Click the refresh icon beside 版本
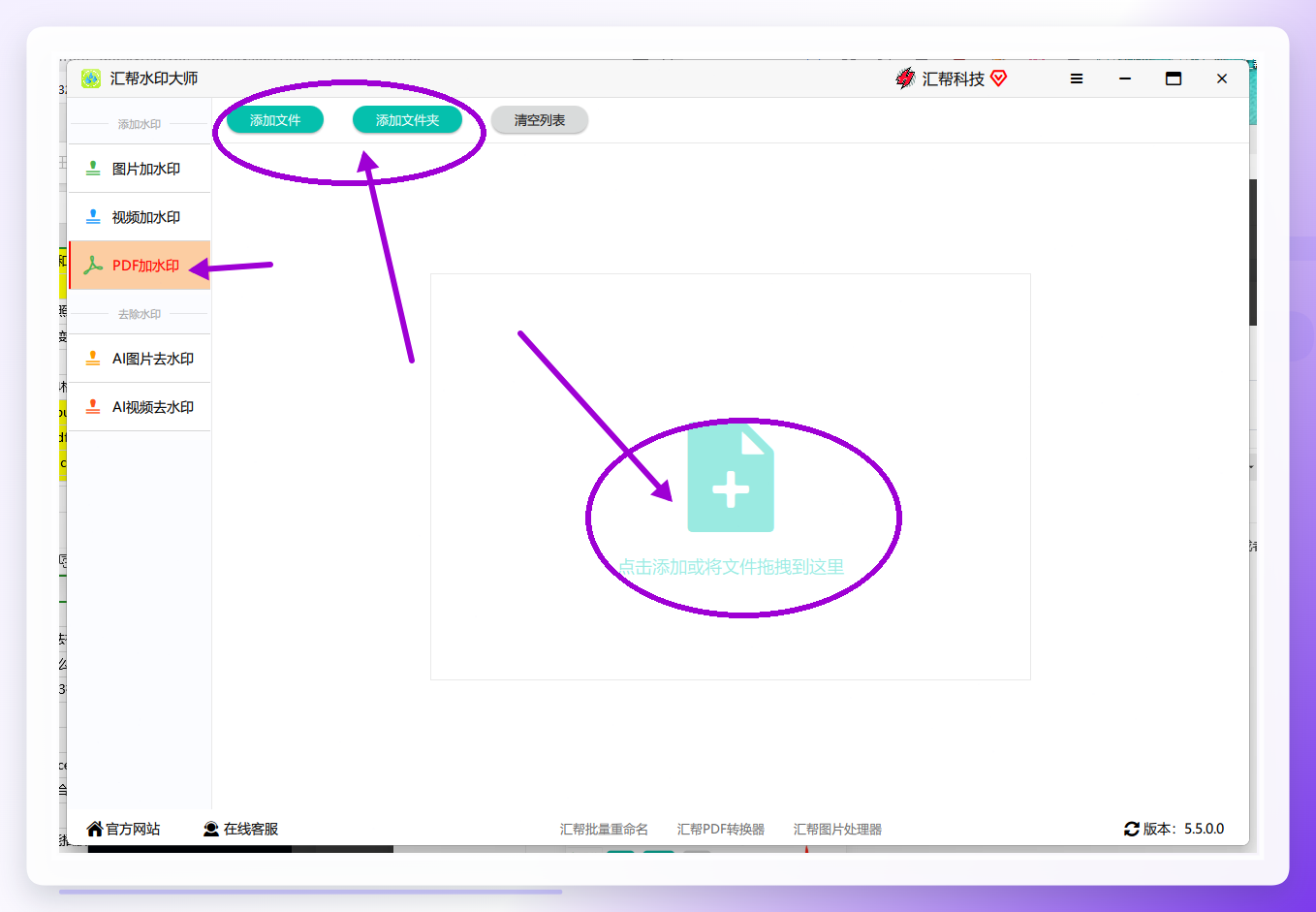 [1132, 829]
